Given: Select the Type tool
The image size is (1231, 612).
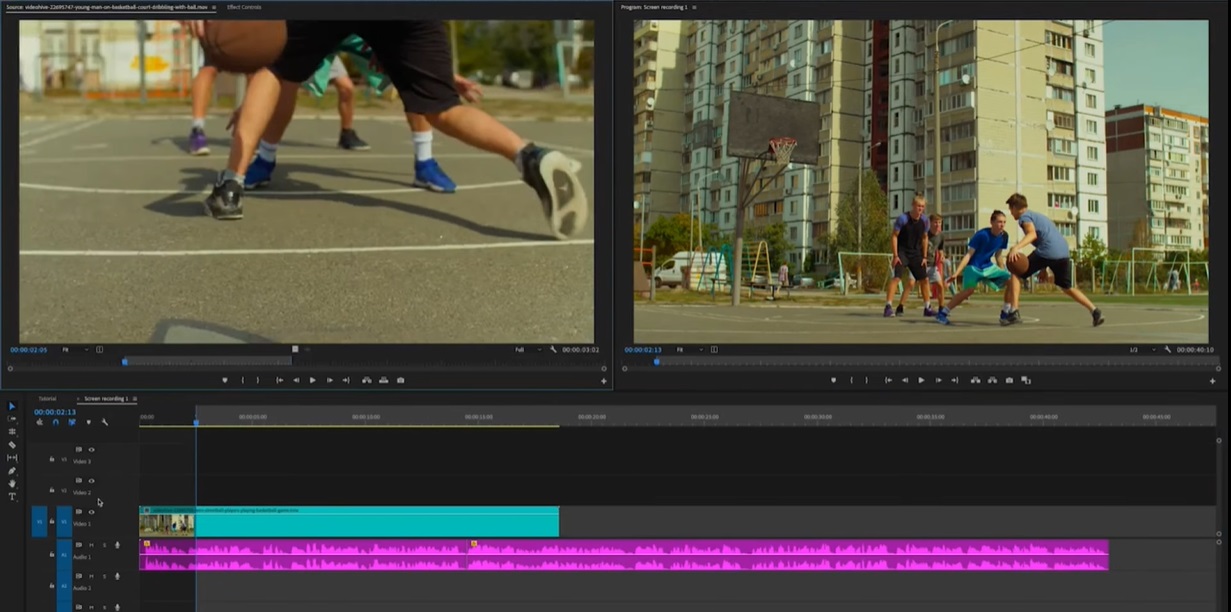Looking at the screenshot, I should point(12,497).
